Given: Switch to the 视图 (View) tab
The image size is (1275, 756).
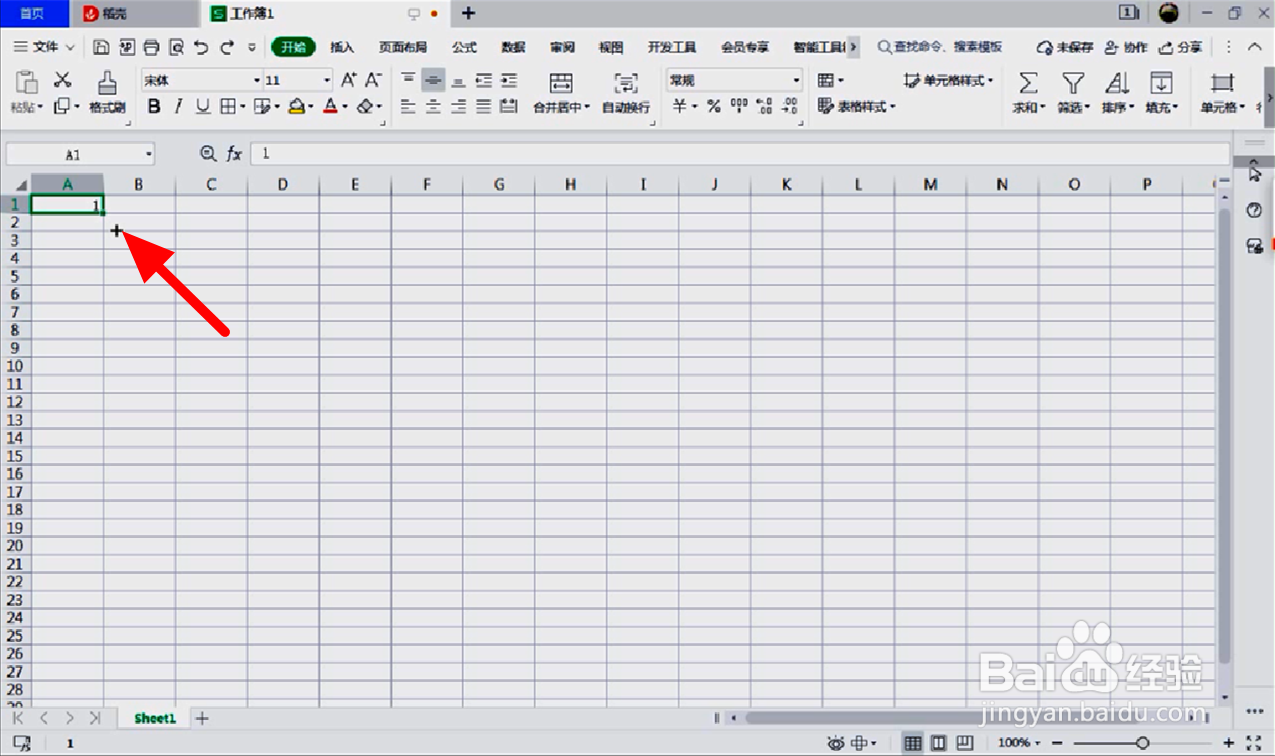Looking at the screenshot, I should (611, 47).
